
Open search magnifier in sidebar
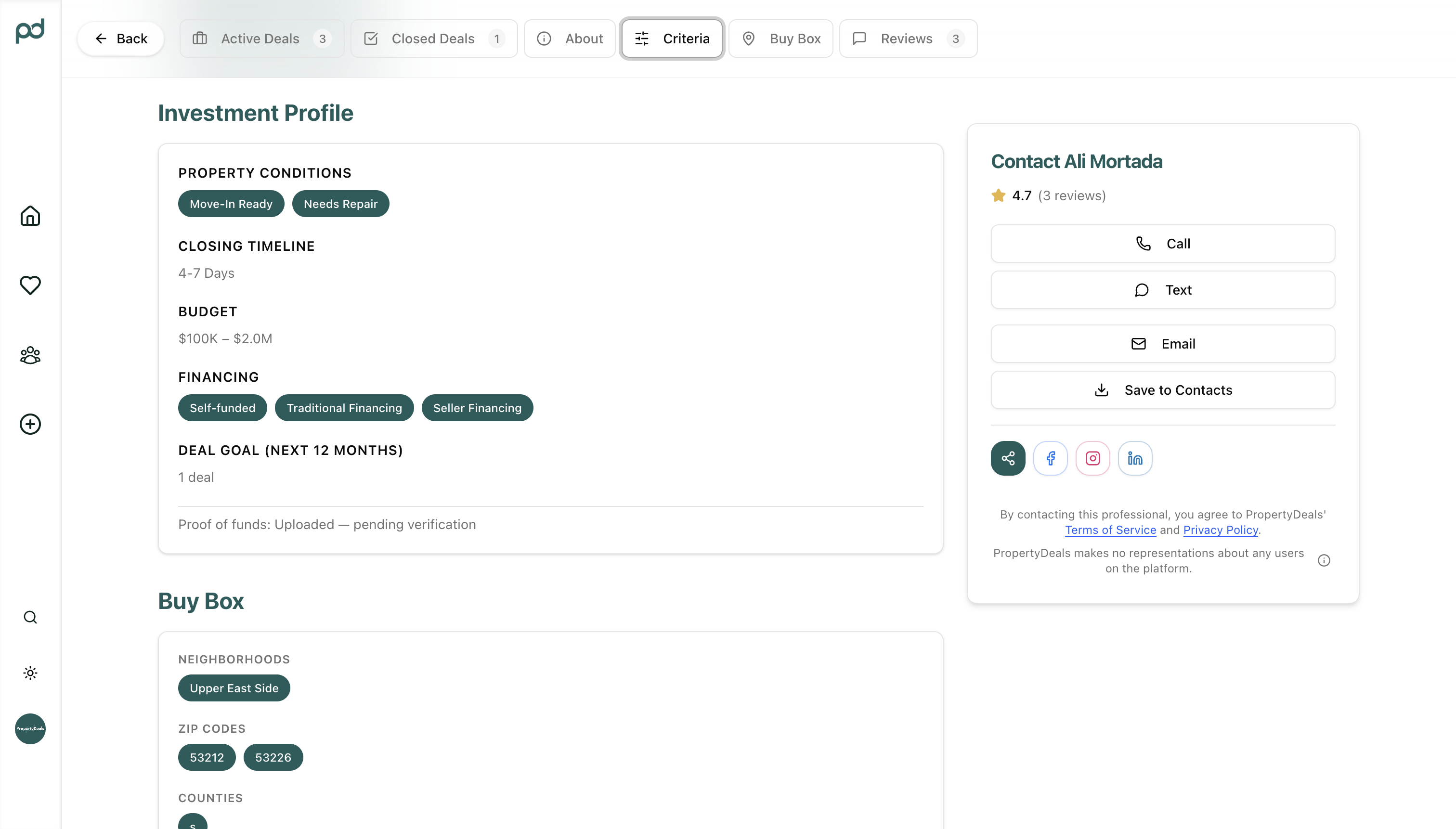pos(30,617)
